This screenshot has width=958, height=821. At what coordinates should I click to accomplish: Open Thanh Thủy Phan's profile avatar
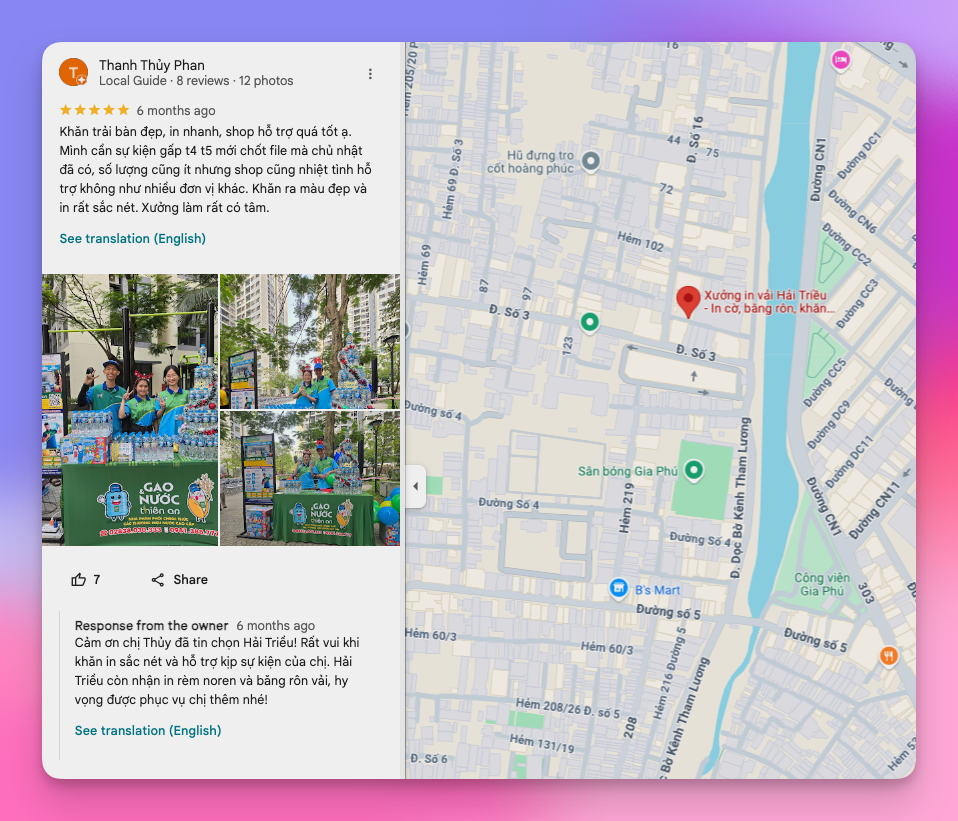pyautogui.click(x=73, y=73)
